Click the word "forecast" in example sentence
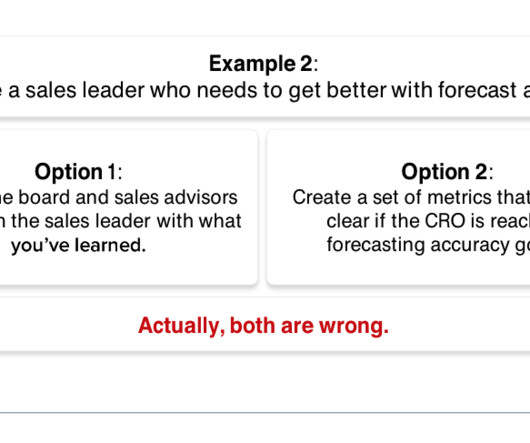This screenshot has height=443, width=530. pos(478,91)
